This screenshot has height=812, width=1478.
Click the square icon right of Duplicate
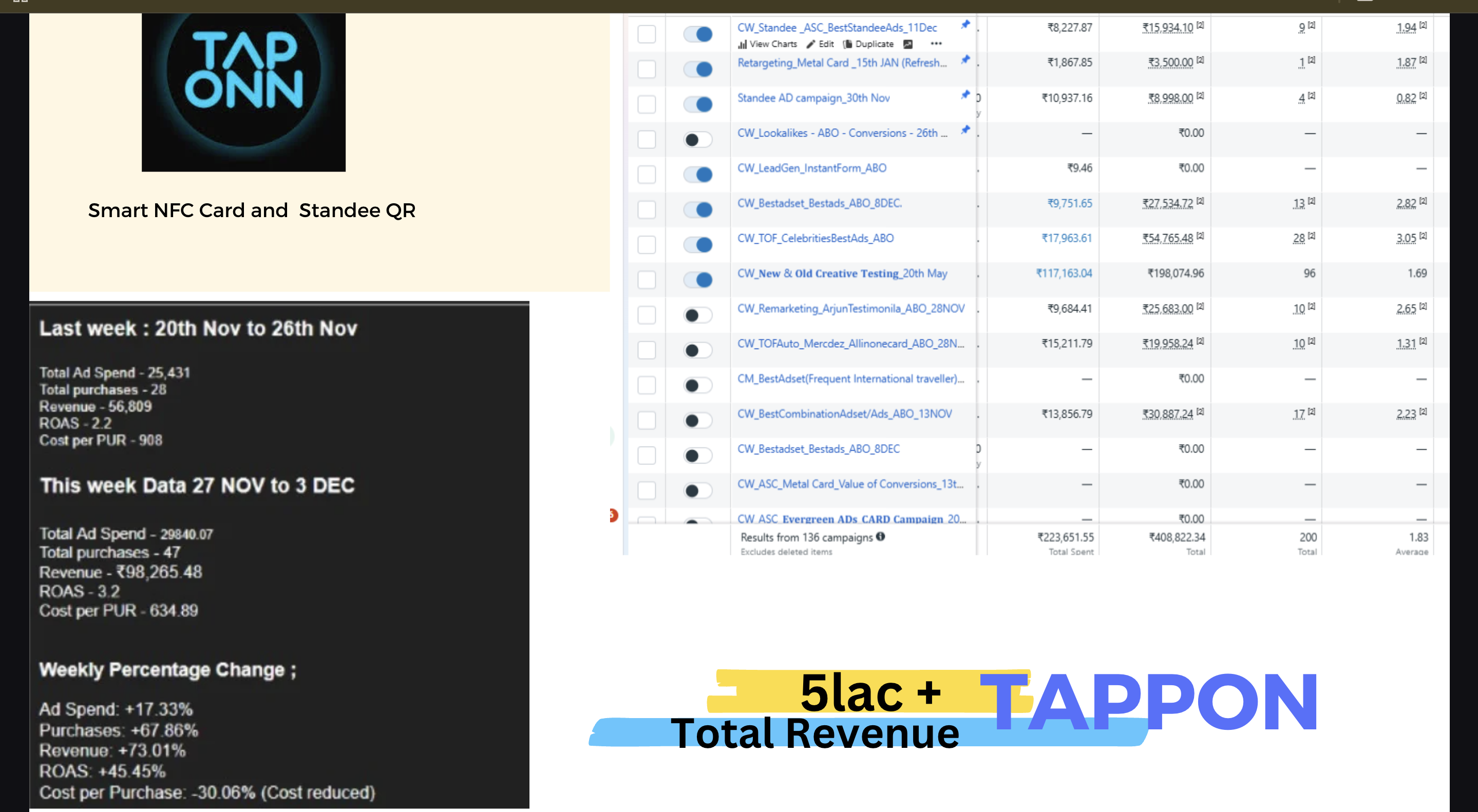pyautogui.click(x=907, y=44)
